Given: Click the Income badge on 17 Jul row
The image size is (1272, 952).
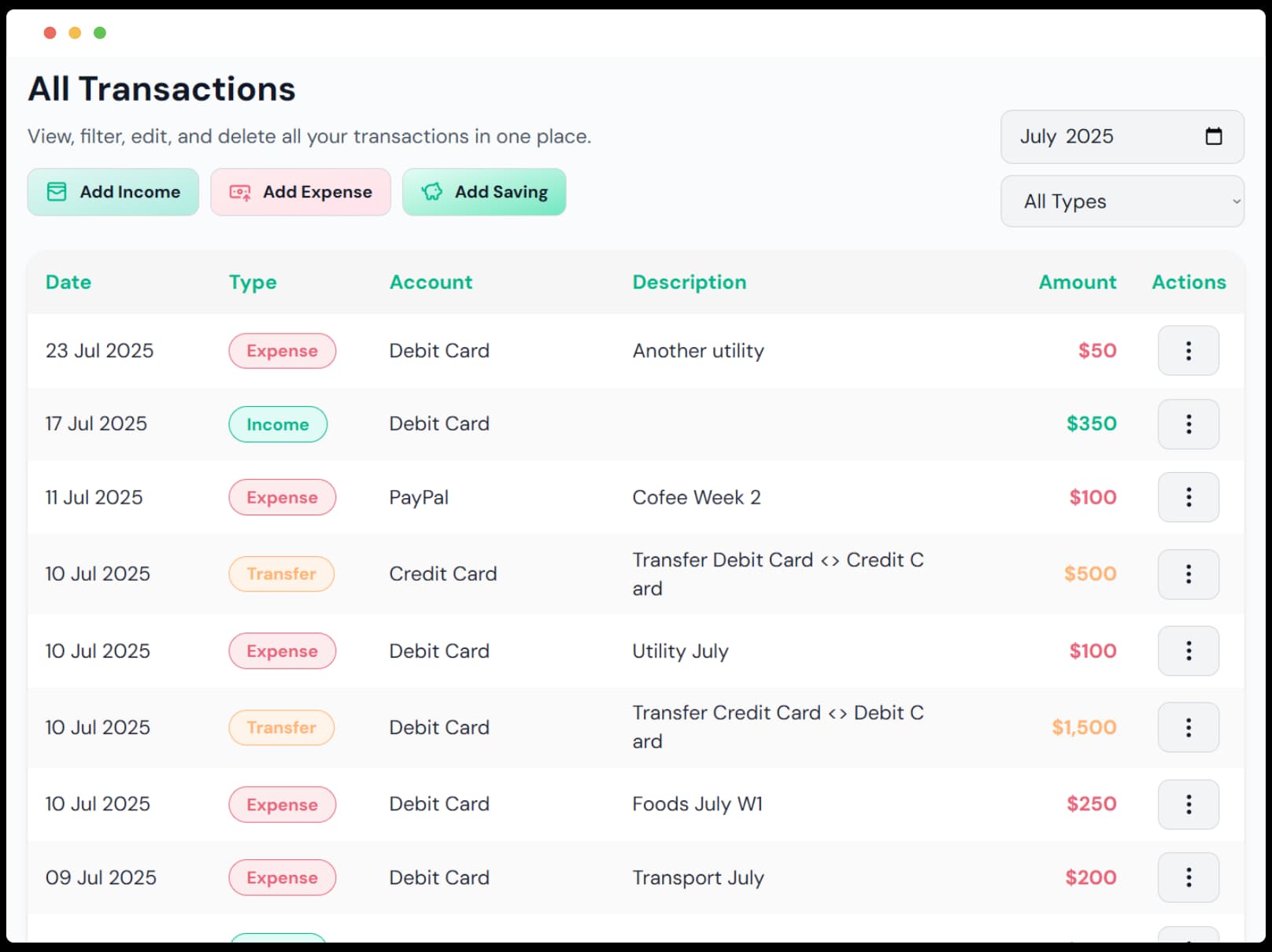Looking at the screenshot, I should click(278, 424).
